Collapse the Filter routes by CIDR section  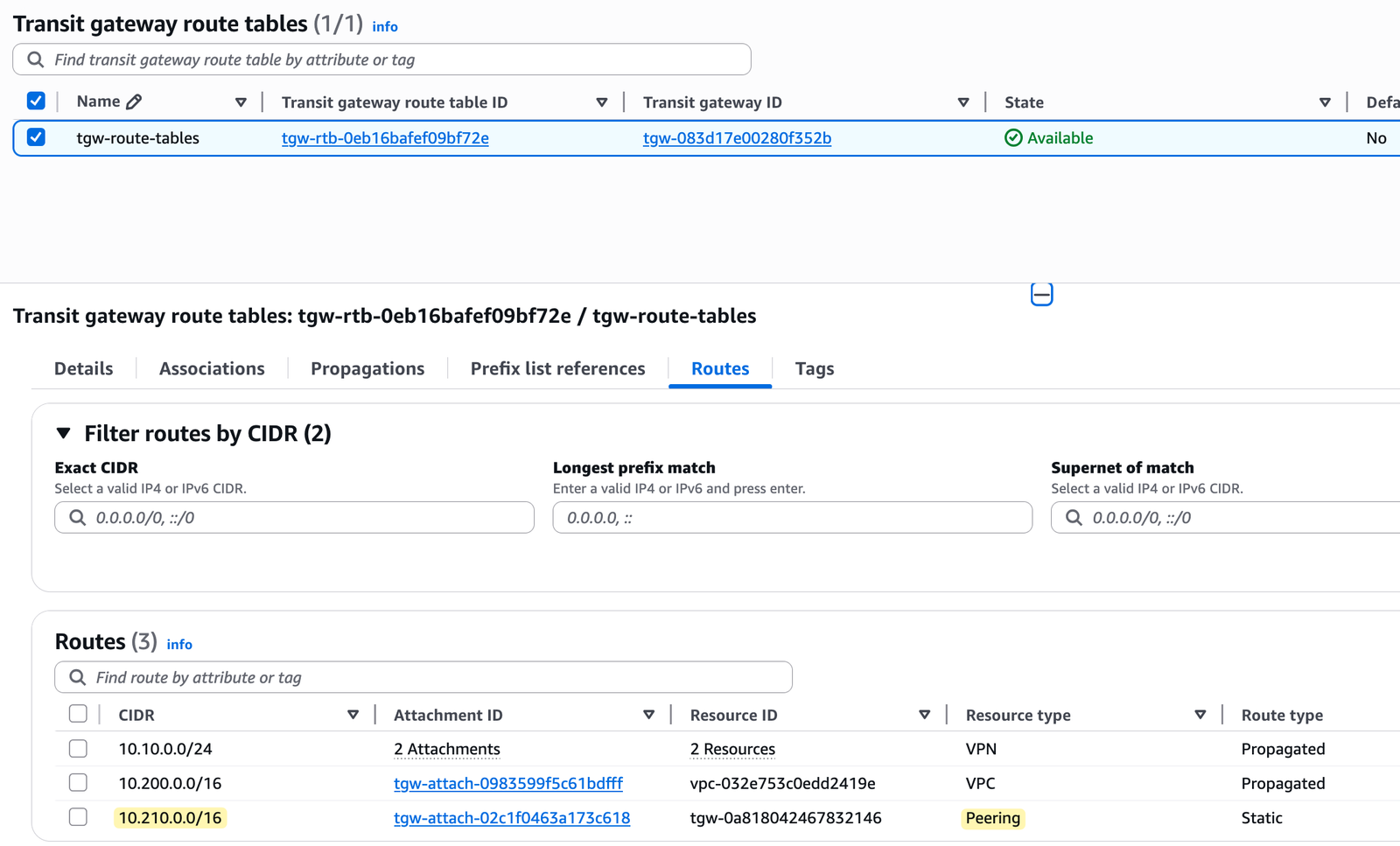(62, 432)
